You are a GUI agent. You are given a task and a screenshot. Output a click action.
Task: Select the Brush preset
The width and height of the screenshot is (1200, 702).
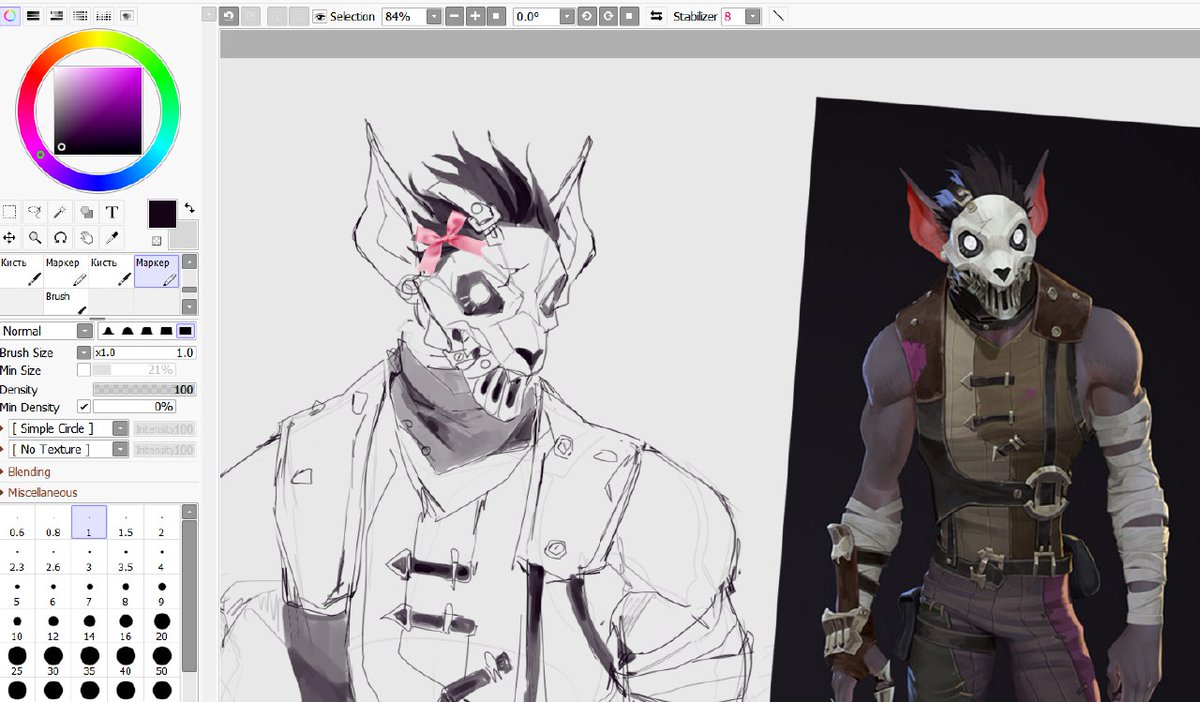pos(66,302)
